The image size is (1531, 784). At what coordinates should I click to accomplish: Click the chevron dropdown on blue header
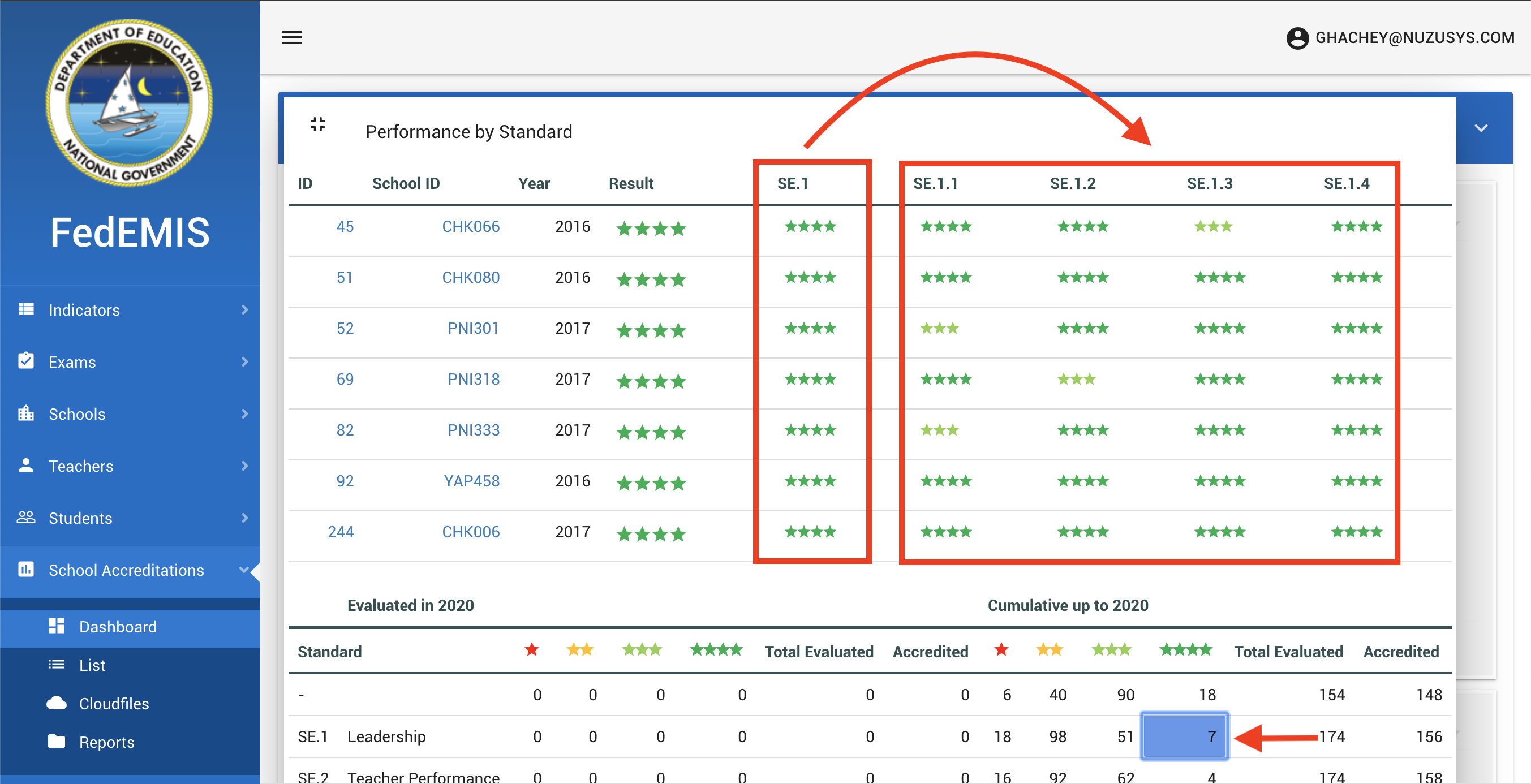pyautogui.click(x=1481, y=128)
